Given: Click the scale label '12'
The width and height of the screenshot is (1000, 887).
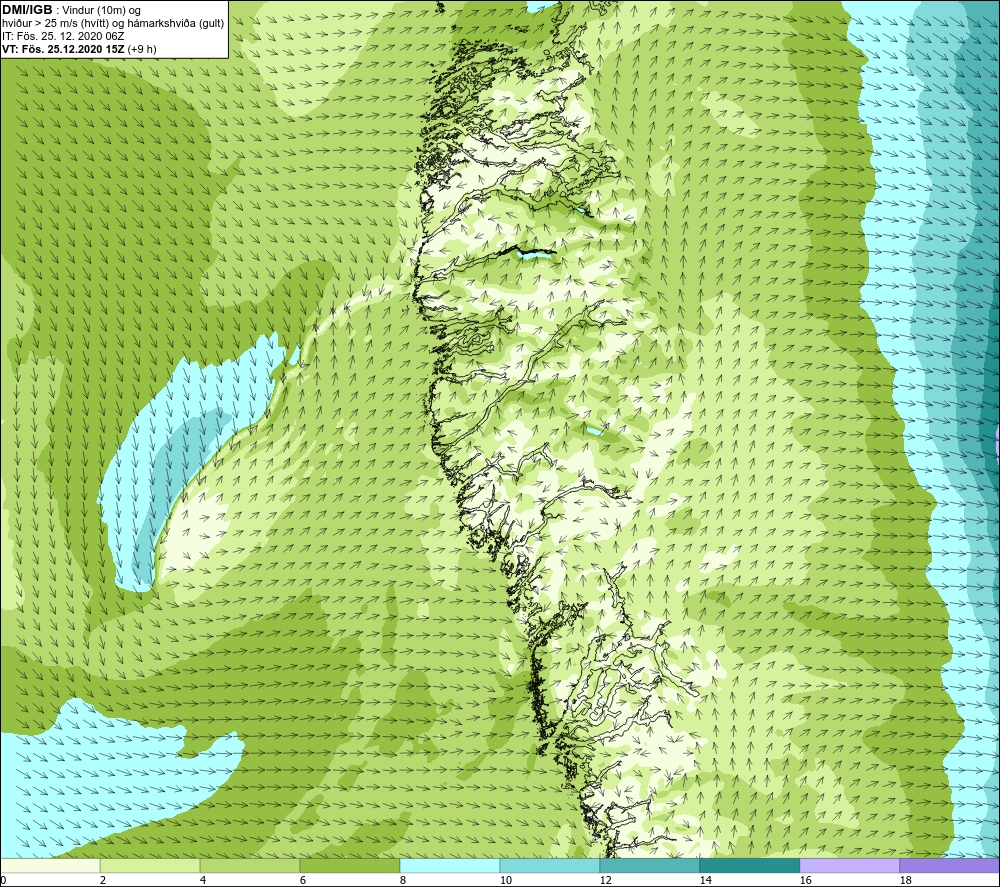Looking at the screenshot, I should [x=605, y=881].
